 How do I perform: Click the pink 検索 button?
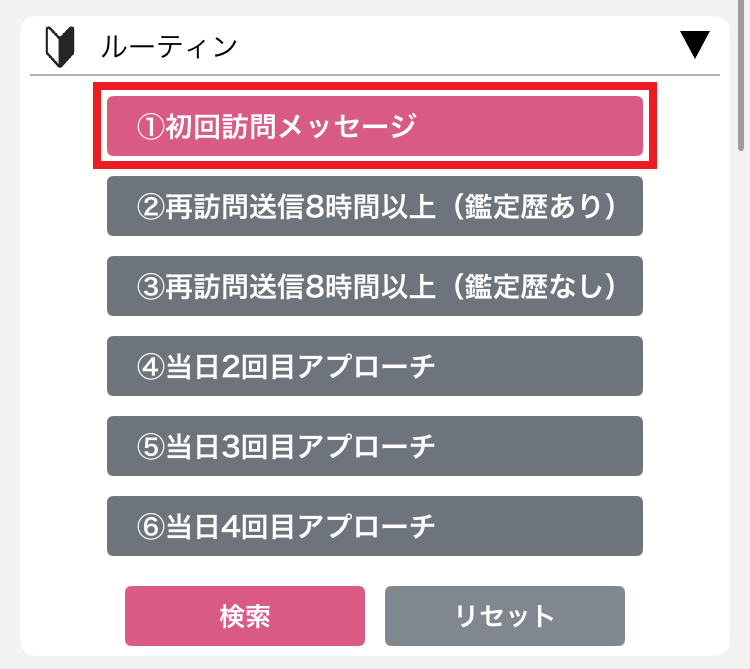click(x=245, y=616)
